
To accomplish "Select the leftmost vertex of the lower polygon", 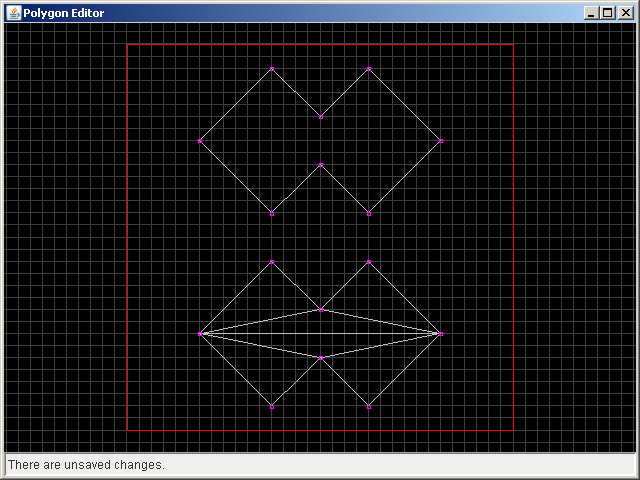I will (200, 333).
